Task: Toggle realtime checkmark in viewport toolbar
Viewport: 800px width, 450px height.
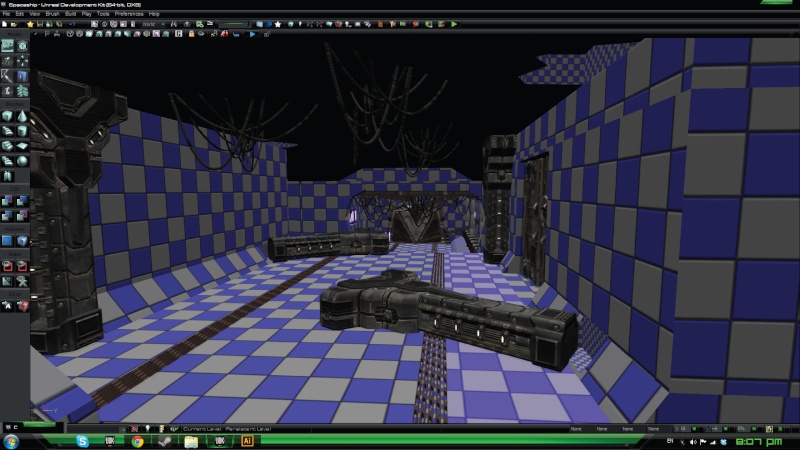Action: [x=36, y=34]
